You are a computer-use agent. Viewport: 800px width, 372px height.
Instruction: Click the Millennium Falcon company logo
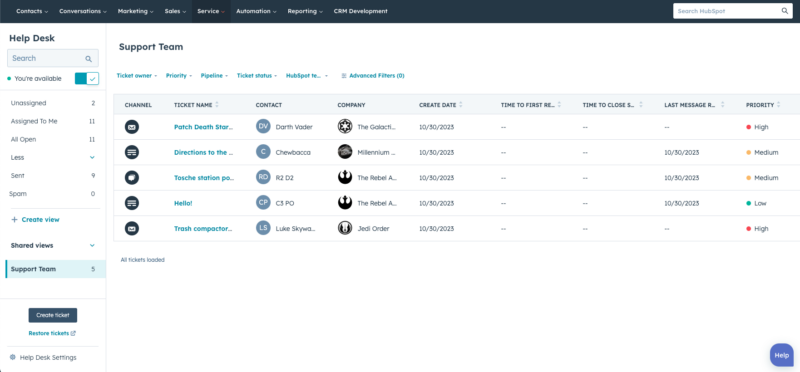coord(345,152)
